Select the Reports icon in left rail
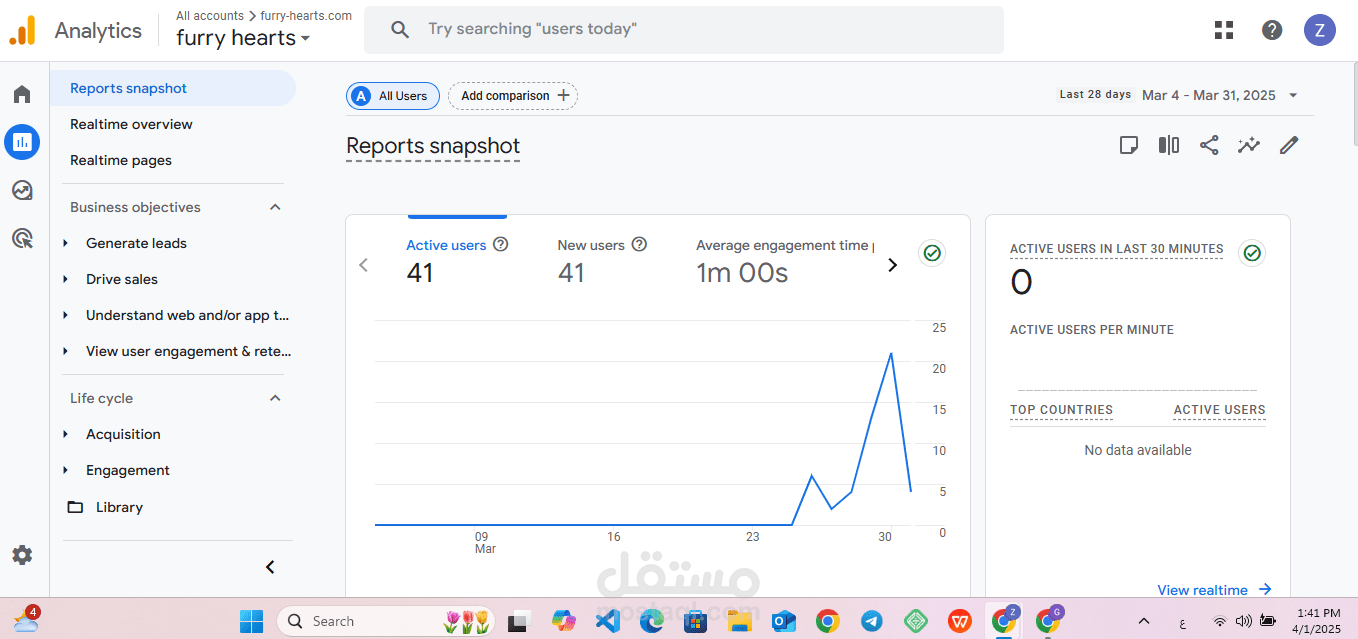This screenshot has width=1358, height=639. pyautogui.click(x=22, y=142)
